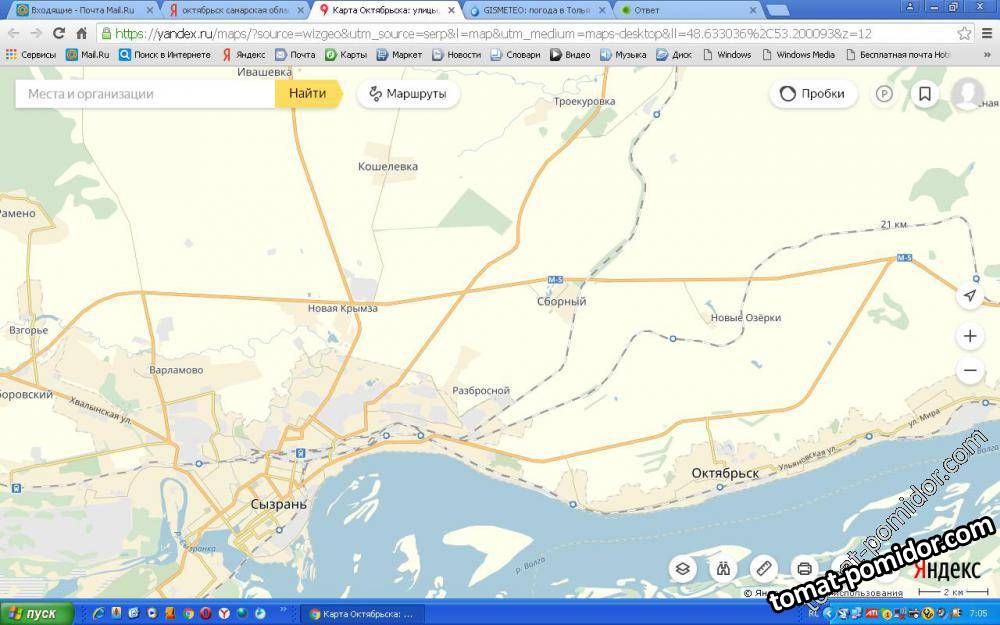The width and height of the screenshot is (1000, 625).
Task: Open the Windows пуск Start menu
Action: pos(37,613)
